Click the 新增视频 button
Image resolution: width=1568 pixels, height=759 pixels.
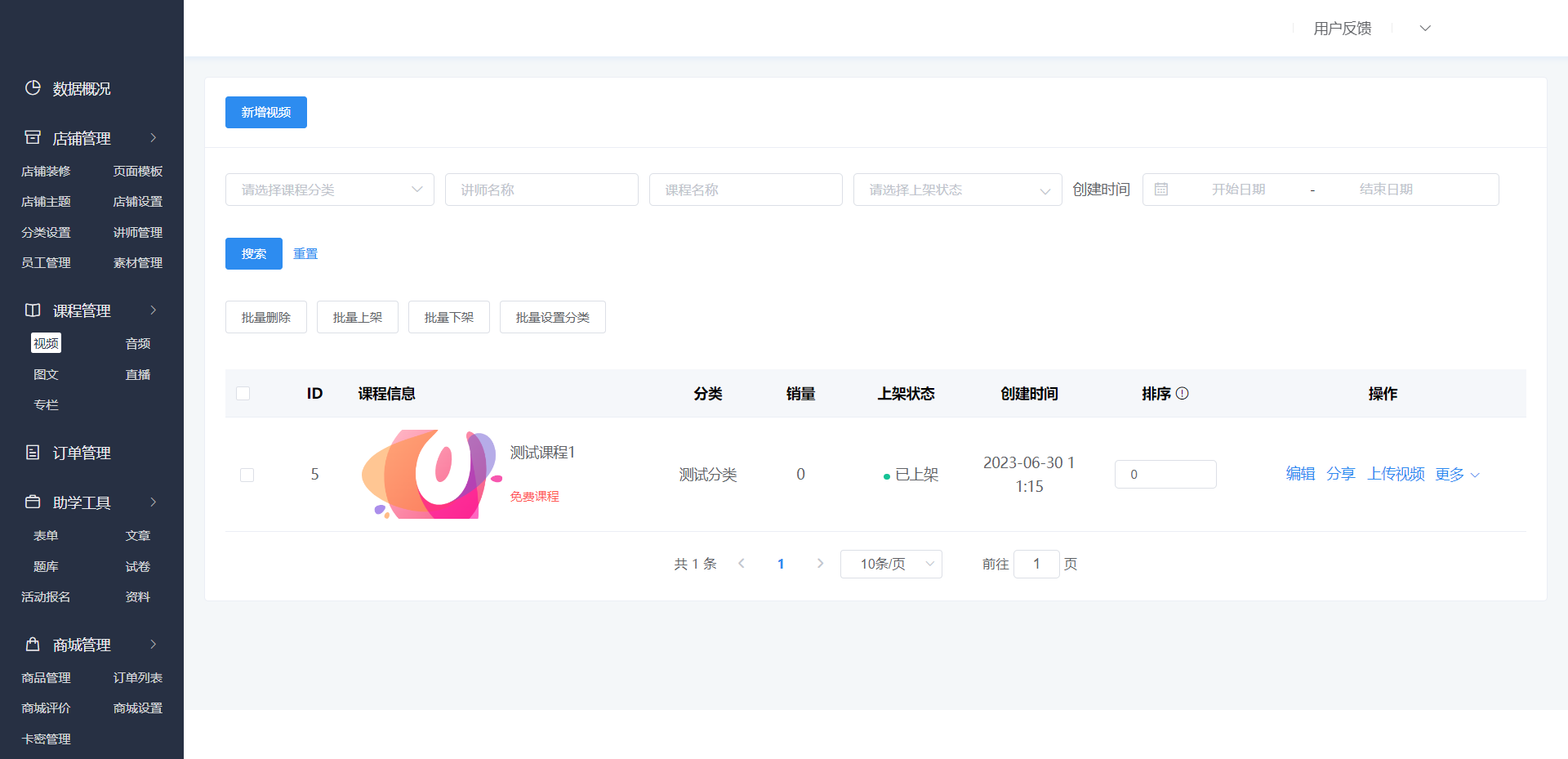click(265, 112)
